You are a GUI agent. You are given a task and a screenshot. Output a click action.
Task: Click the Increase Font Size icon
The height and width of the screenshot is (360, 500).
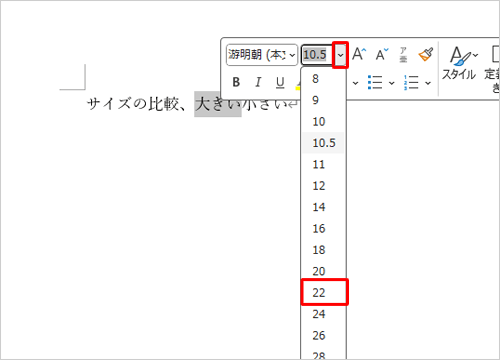pos(359,54)
